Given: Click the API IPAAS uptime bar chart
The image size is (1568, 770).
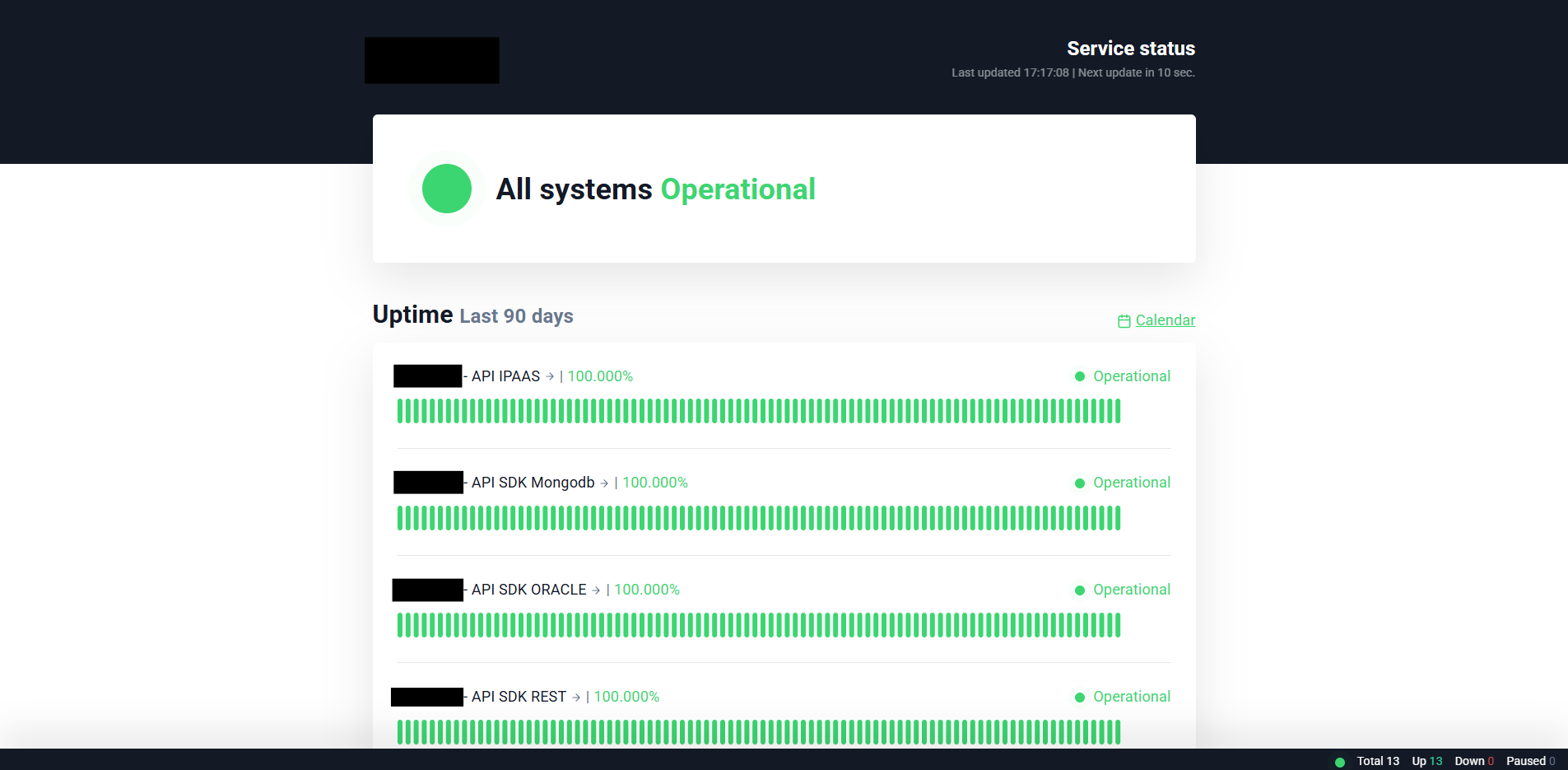Looking at the screenshot, I should 759,411.
